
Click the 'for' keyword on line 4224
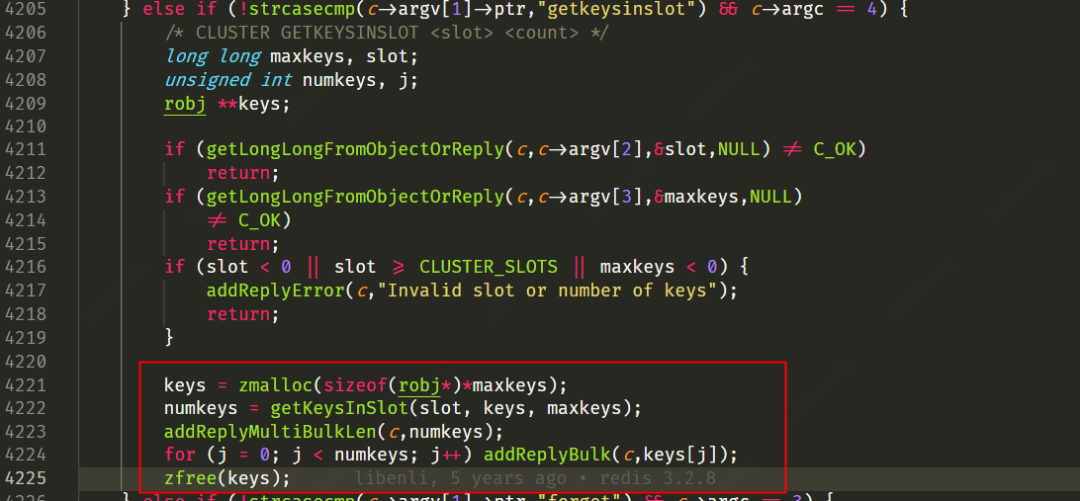[180, 455]
